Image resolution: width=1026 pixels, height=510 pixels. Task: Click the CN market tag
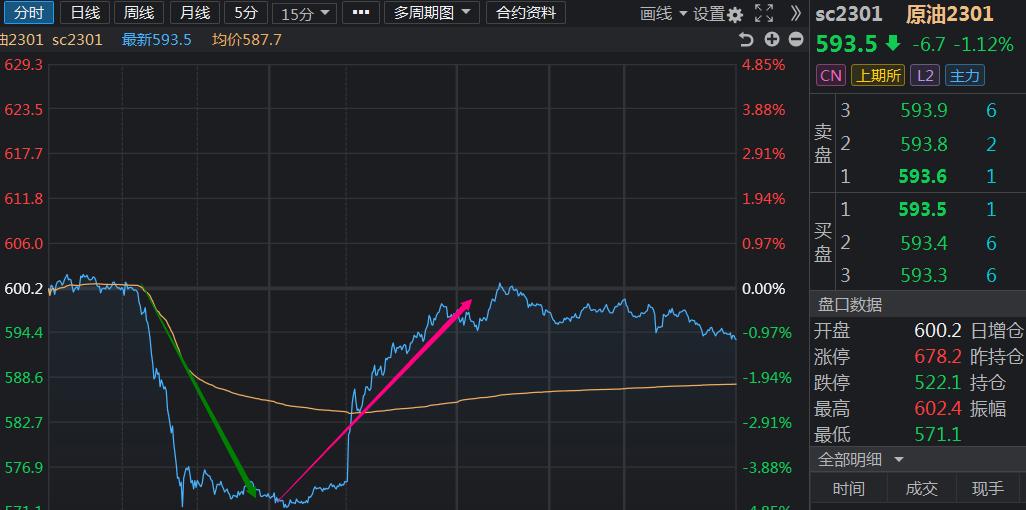click(x=830, y=75)
